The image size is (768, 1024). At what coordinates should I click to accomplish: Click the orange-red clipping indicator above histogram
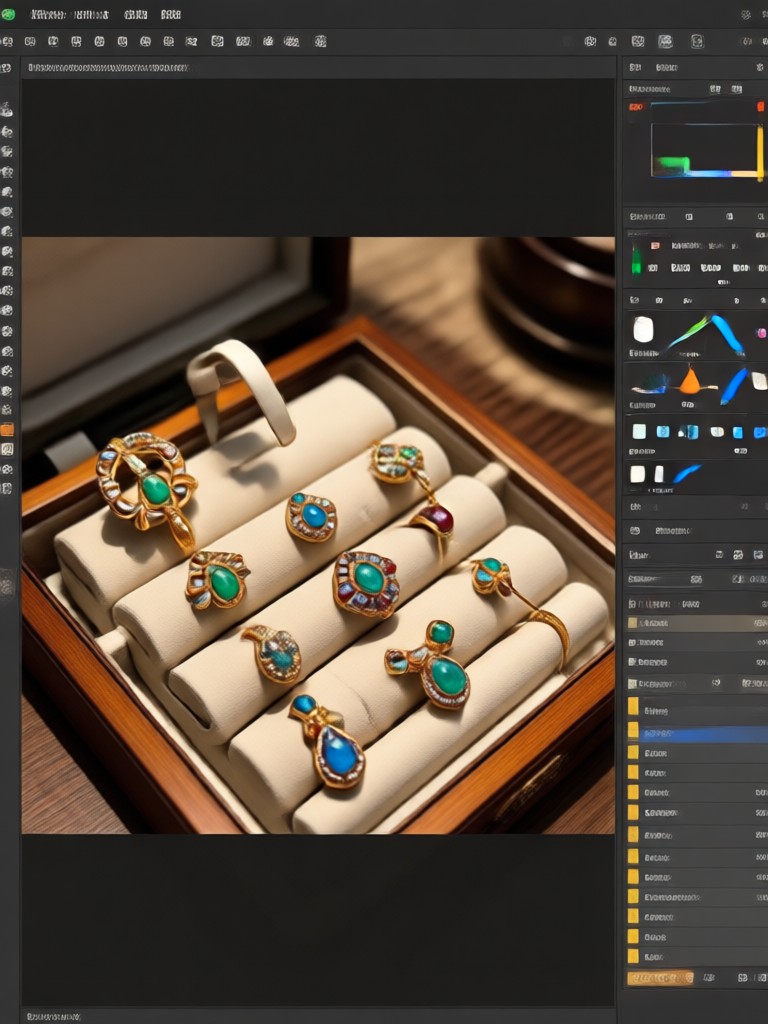(x=760, y=106)
